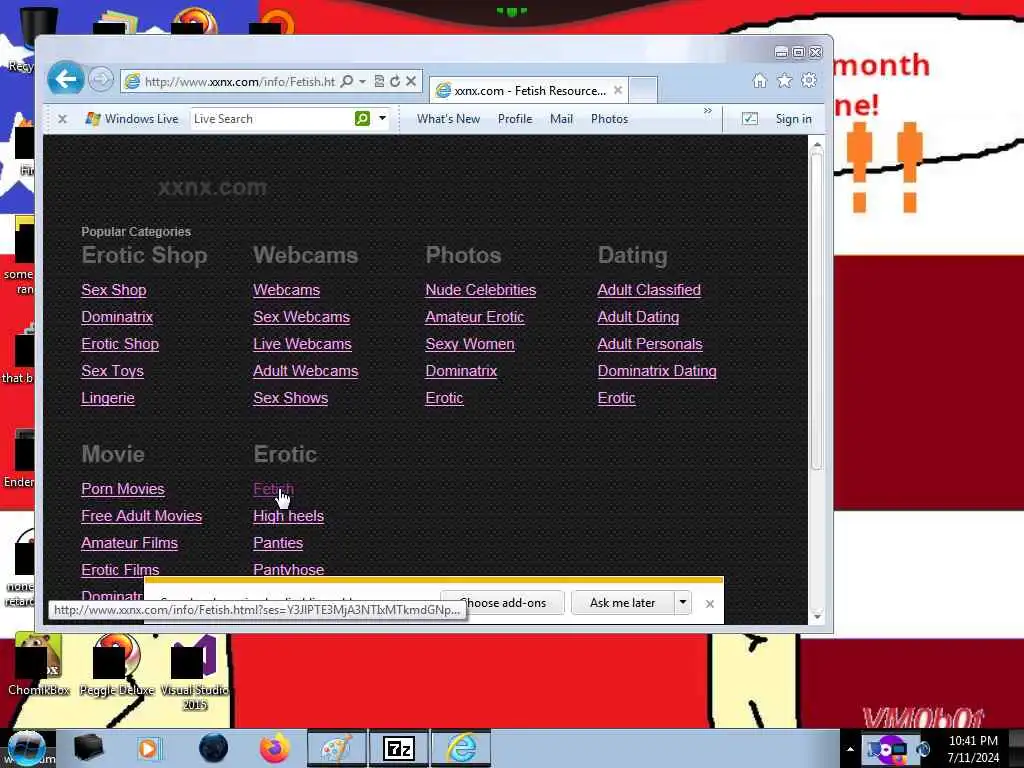Open the black box taskbar icon
Image resolution: width=1024 pixels, height=768 pixels.
pyautogui.click(x=88, y=748)
